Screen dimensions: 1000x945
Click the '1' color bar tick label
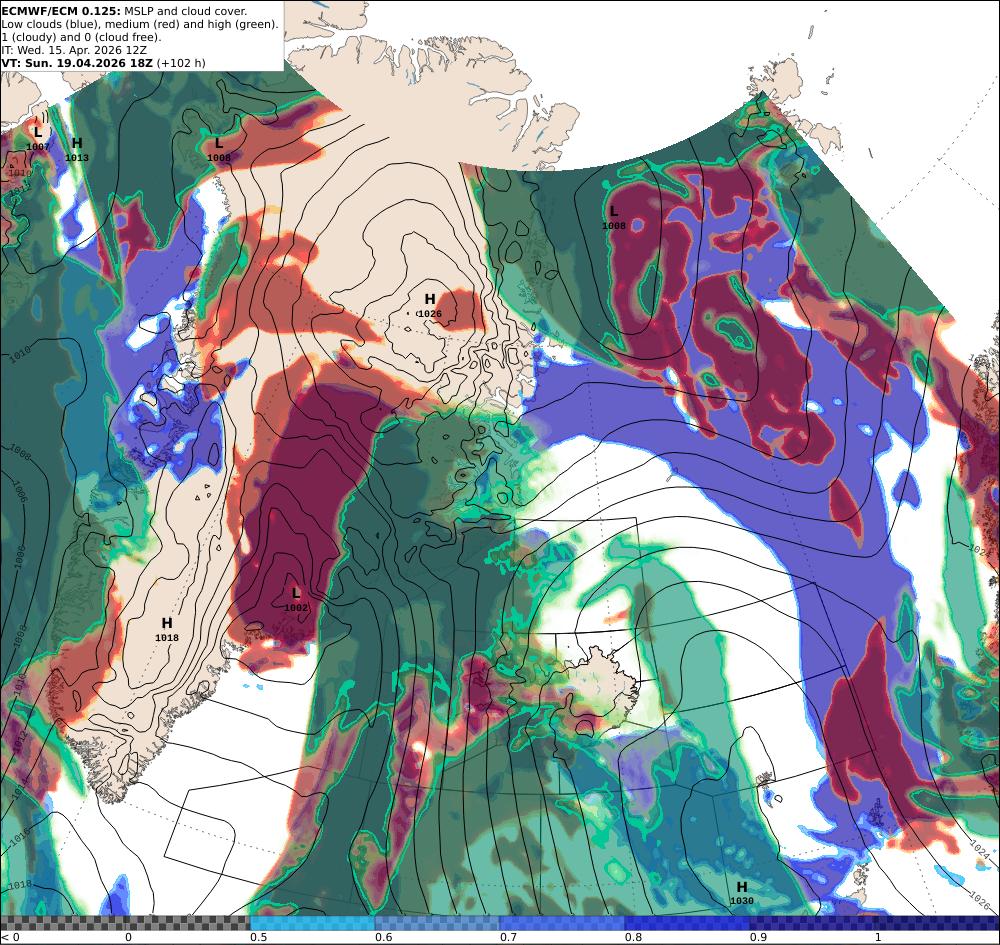coord(878,937)
